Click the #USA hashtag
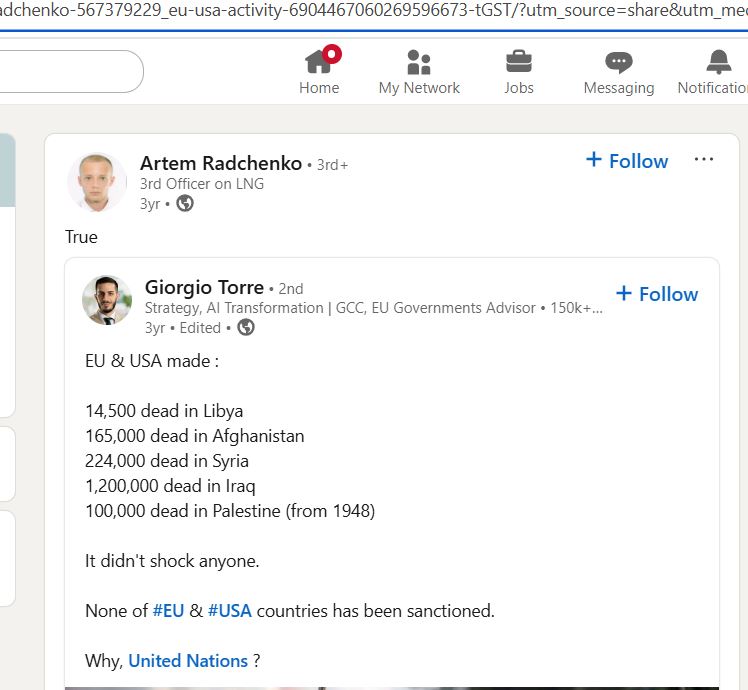 click(229, 611)
